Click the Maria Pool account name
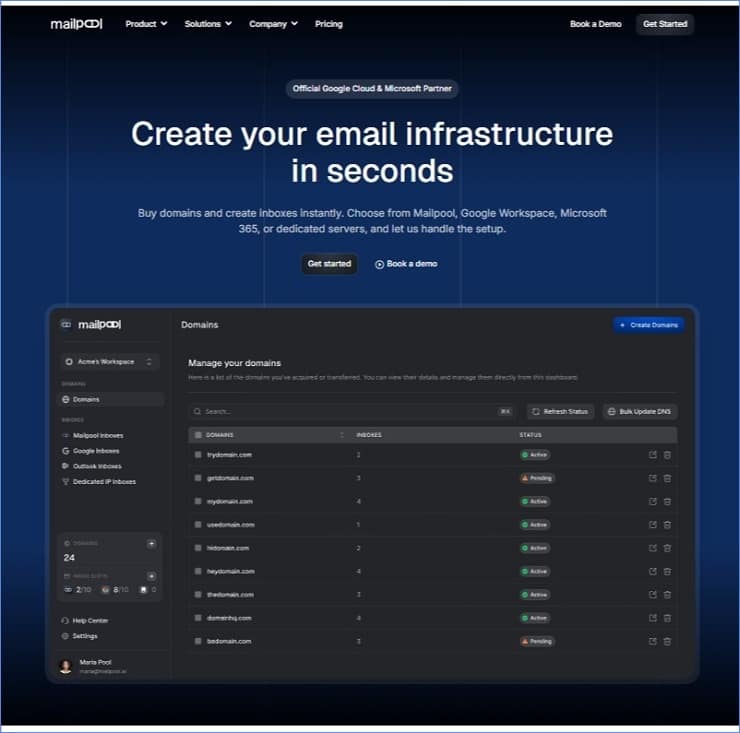 tap(95, 662)
